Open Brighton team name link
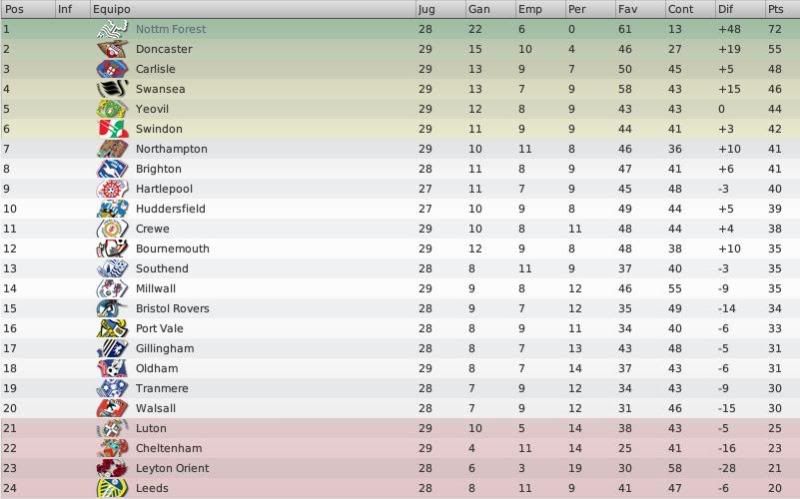The width and height of the screenshot is (800, 499). point(159,169)
